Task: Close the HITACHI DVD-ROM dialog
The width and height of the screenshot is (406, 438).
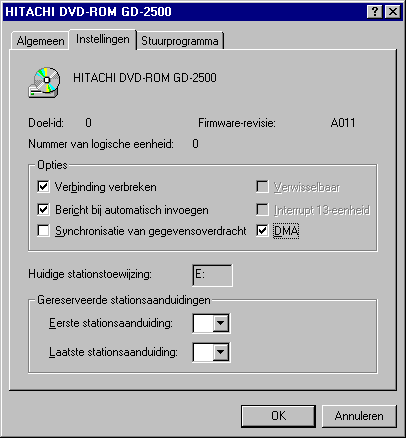Action: coord(393,12)
